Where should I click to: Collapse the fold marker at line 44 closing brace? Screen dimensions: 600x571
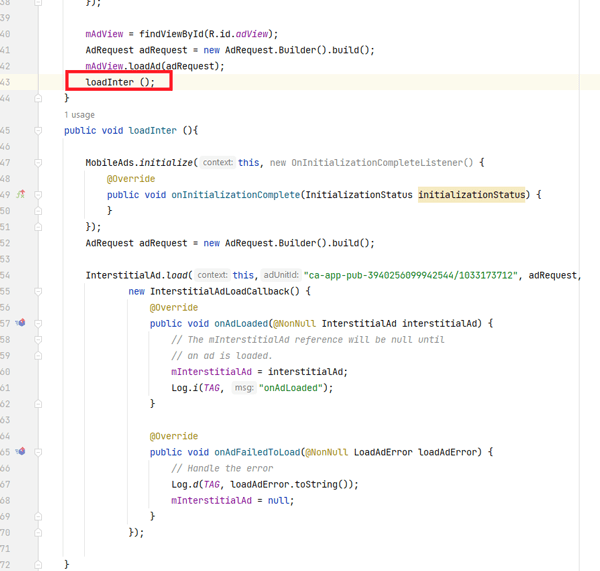point(38,98)
